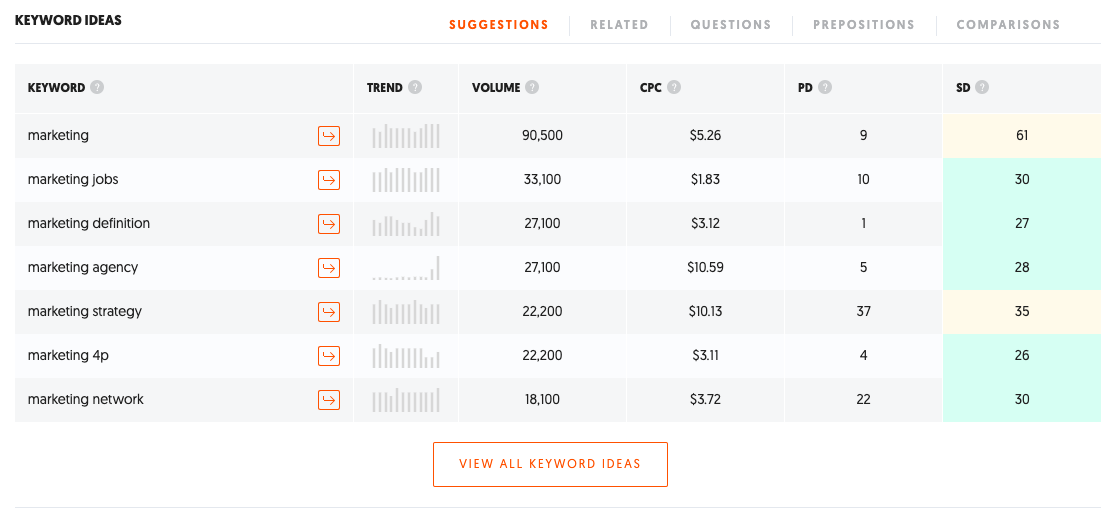Show the PD column help tooltip
1118x509 pixels.
pos(825,88)
